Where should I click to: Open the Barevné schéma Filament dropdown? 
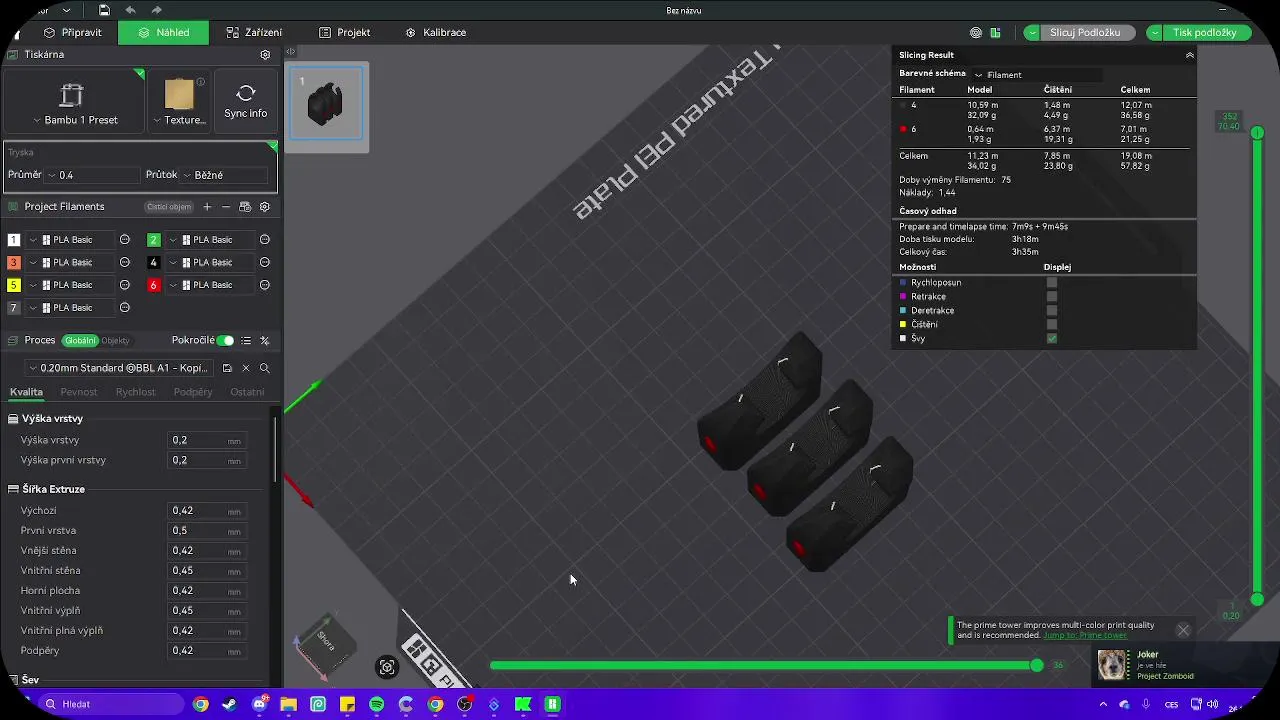(x=1036, y=75)
